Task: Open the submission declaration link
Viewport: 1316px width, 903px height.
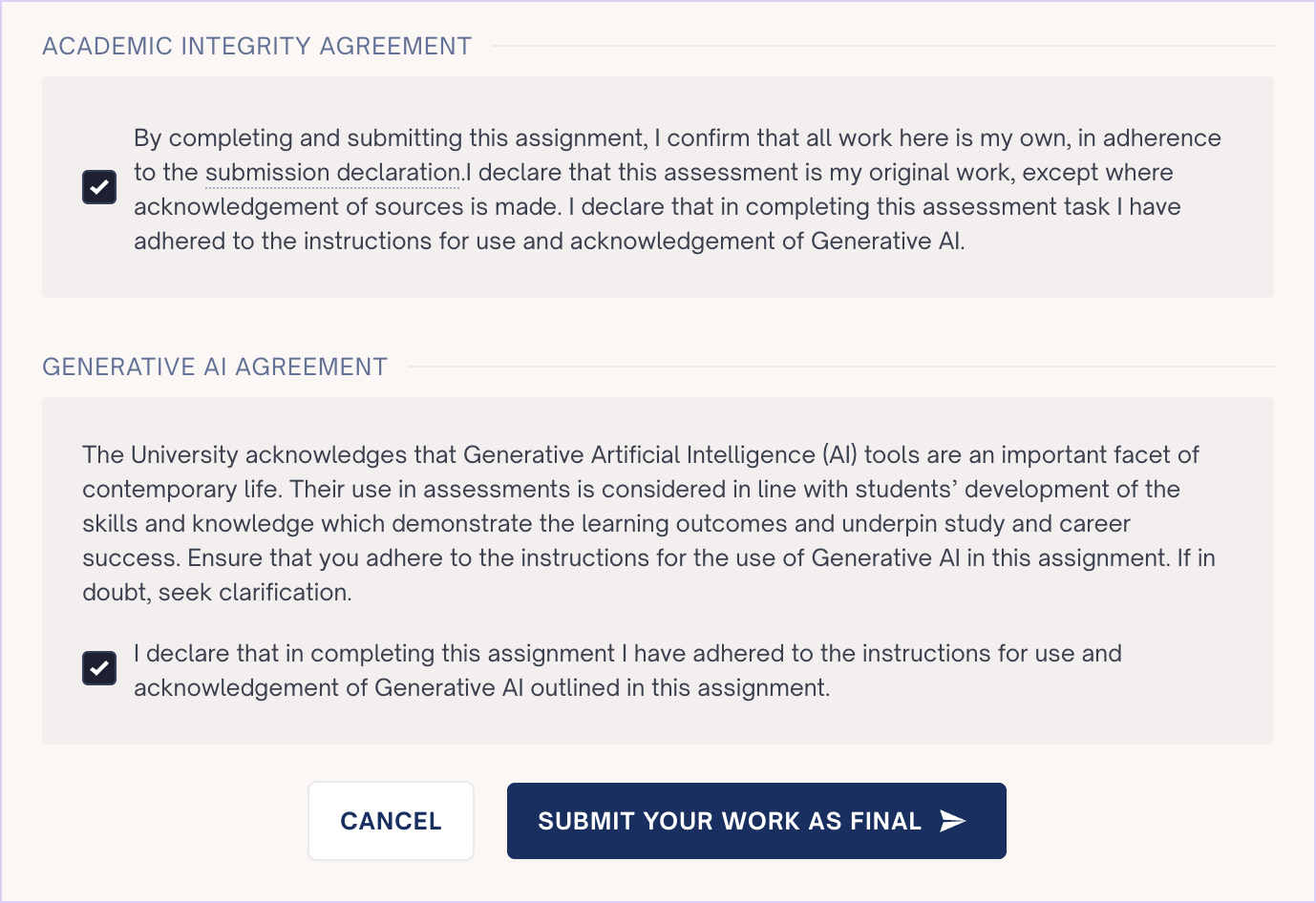Action: 331,172
